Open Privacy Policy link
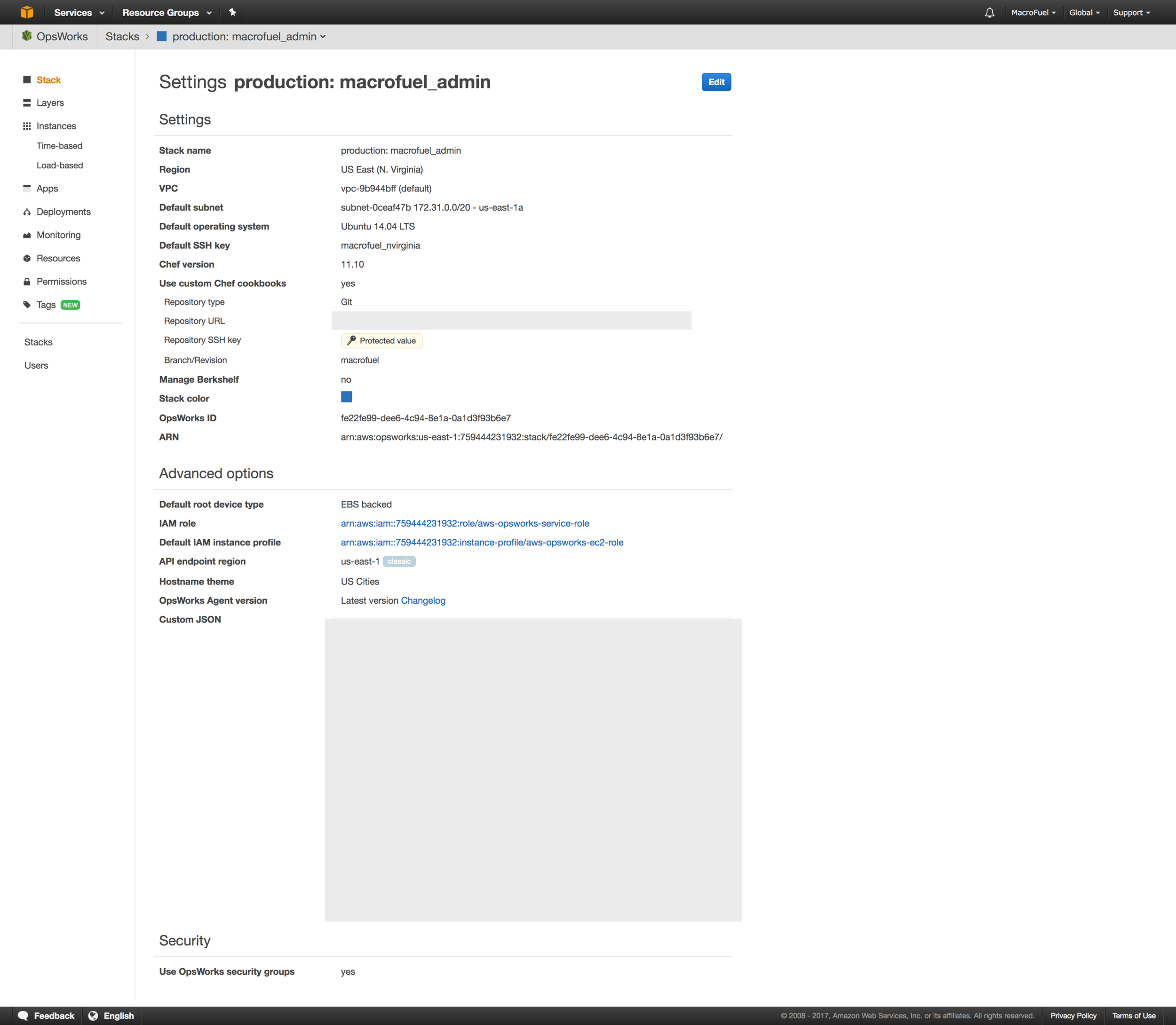This screenshot has height=1025, width=1176. (1073, 1015)
